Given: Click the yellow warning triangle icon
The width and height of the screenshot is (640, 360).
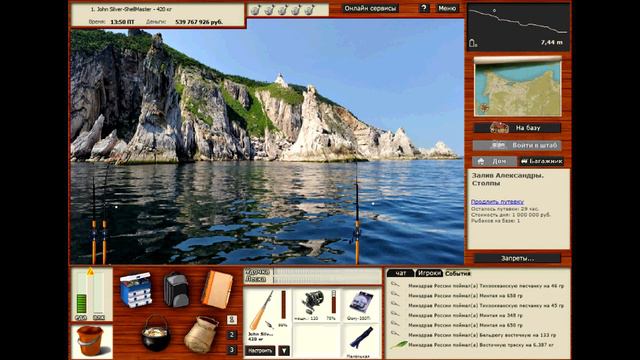Looking at the screenshot, I should [x=90, y=271].
